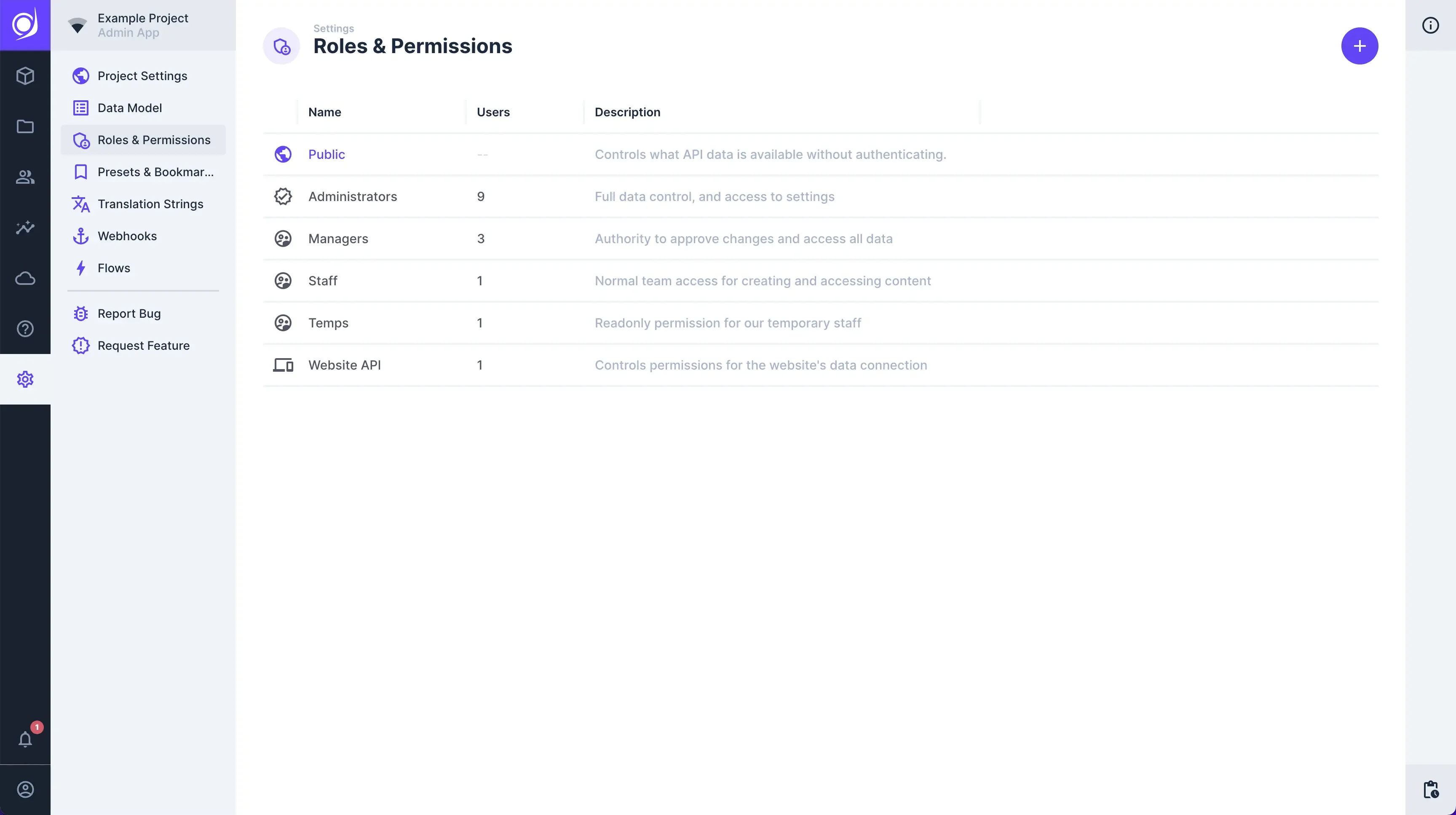Open the Public role entry
Viewport: 1456px width, 815px height.
326,154
